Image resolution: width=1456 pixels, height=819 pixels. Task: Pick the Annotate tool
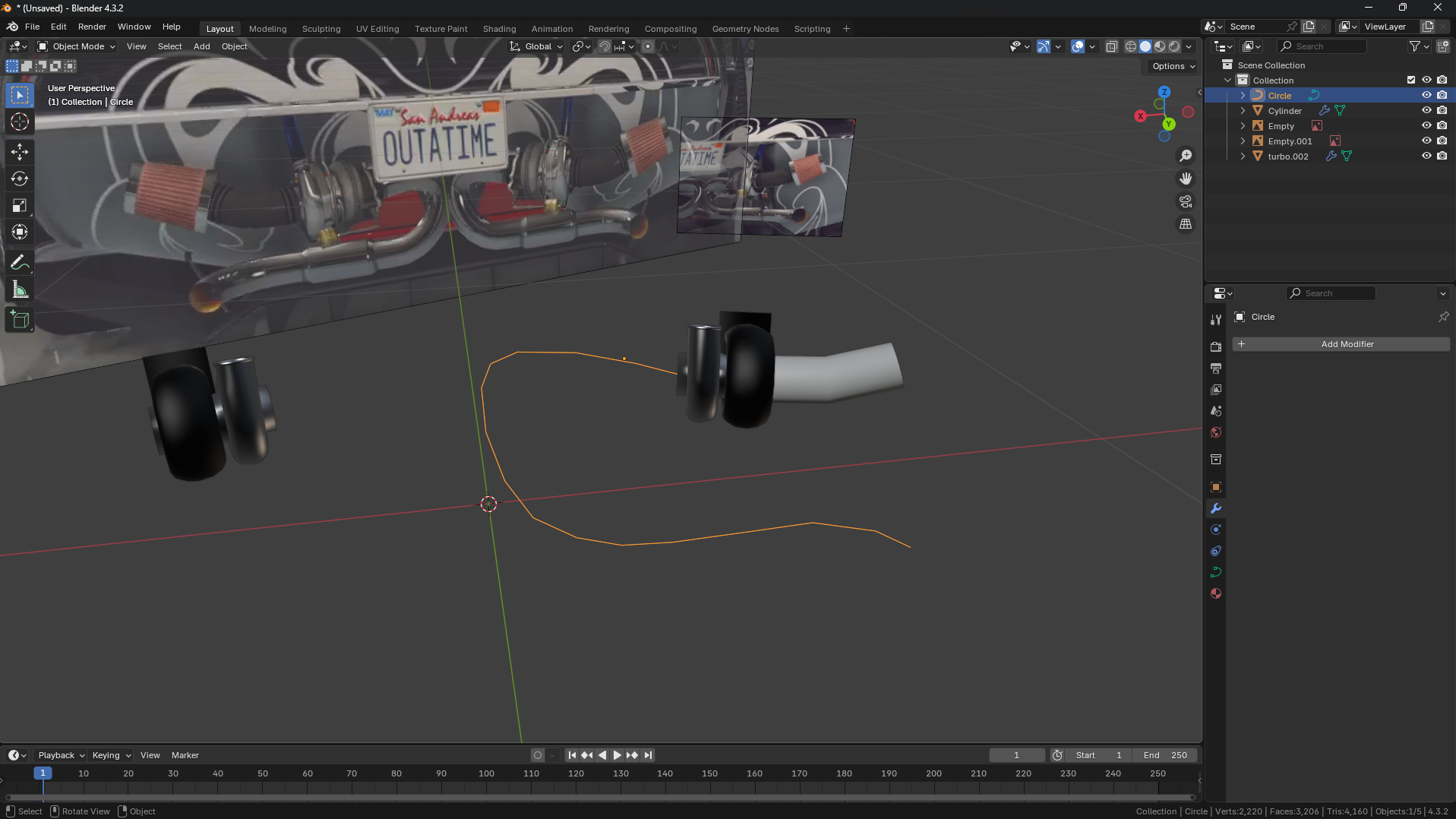pos(20,263)
